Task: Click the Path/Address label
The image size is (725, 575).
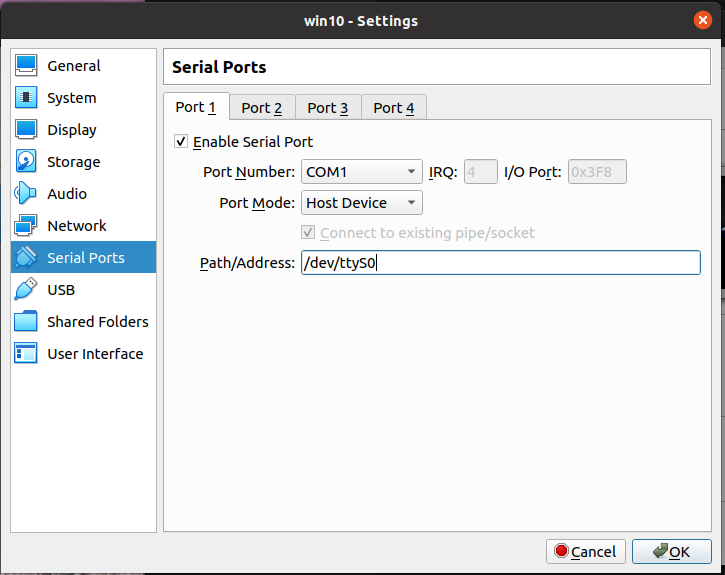Action: (x=247, y=263)
